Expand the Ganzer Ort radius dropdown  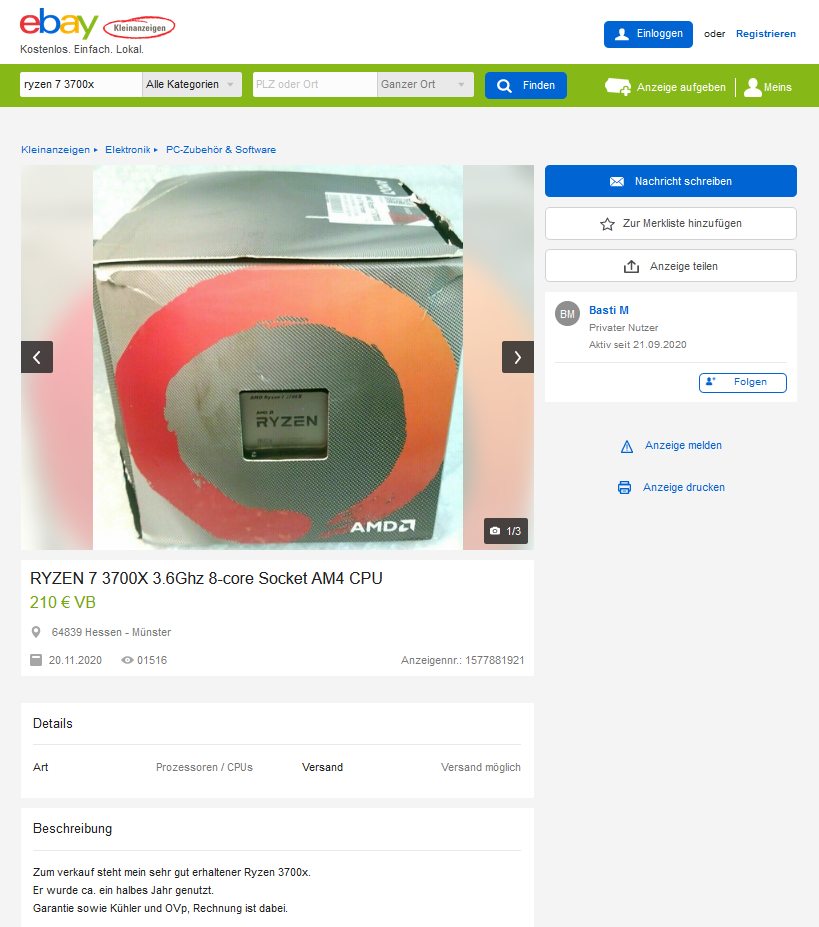(x=425, y=85)
